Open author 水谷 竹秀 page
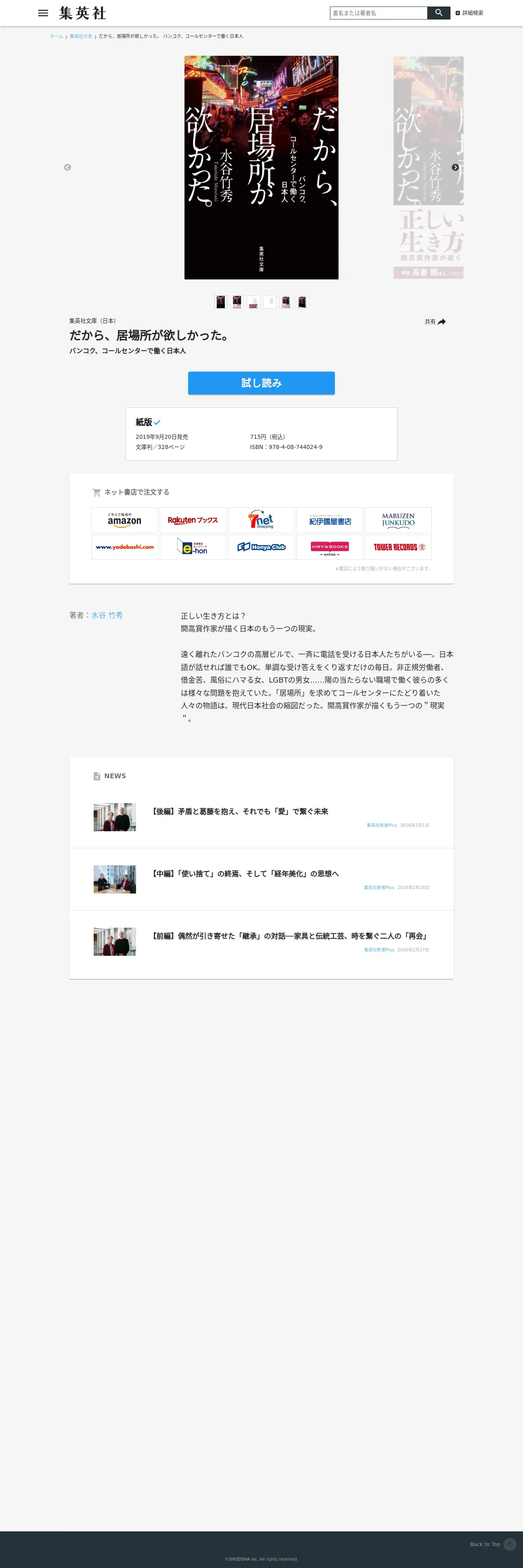Image resolution: width=523 pixels, height=1568 pixels. [x=107, y=615]
